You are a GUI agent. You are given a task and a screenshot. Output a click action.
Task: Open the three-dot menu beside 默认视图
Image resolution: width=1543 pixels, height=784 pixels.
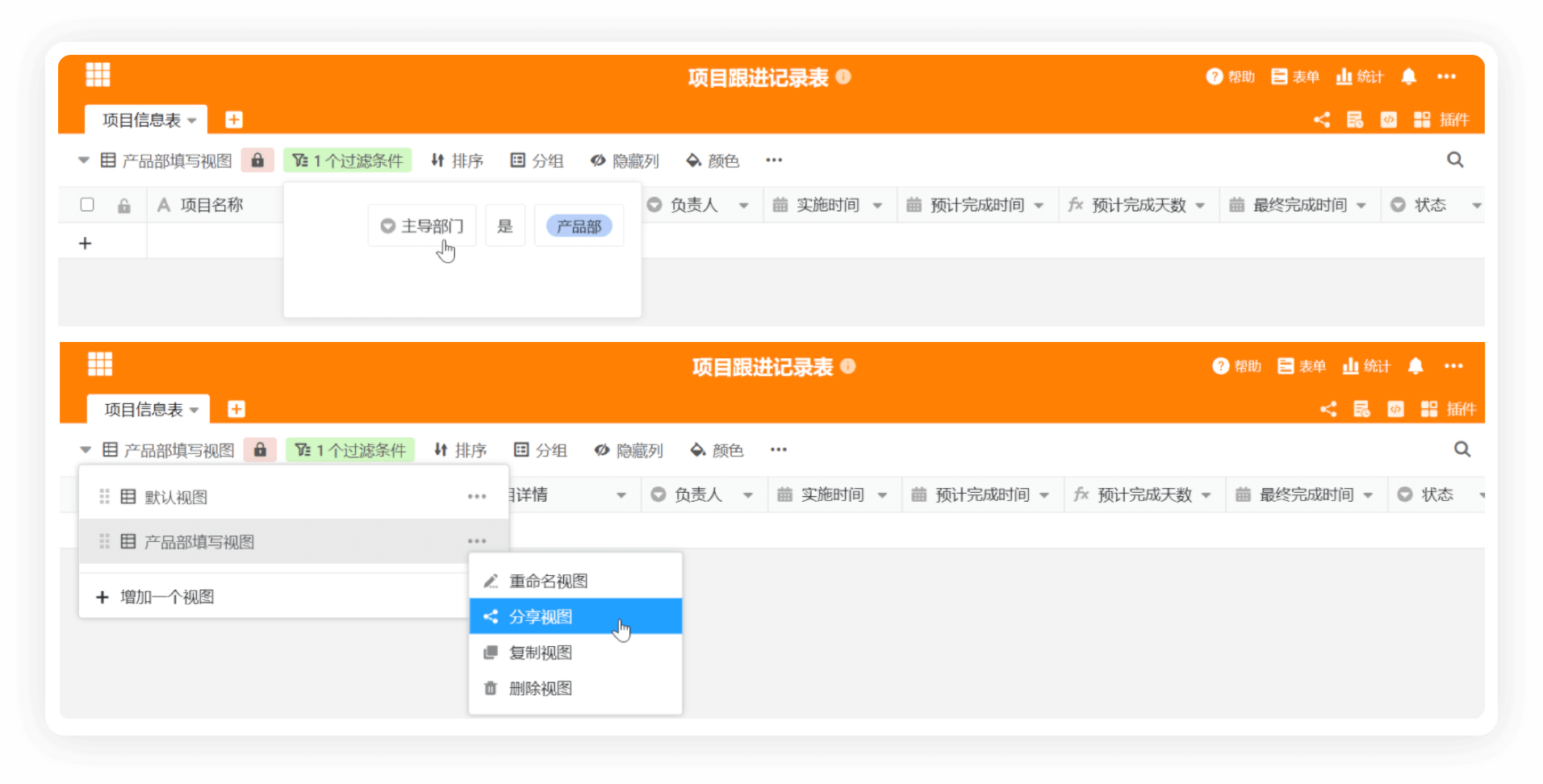point(477,497)
